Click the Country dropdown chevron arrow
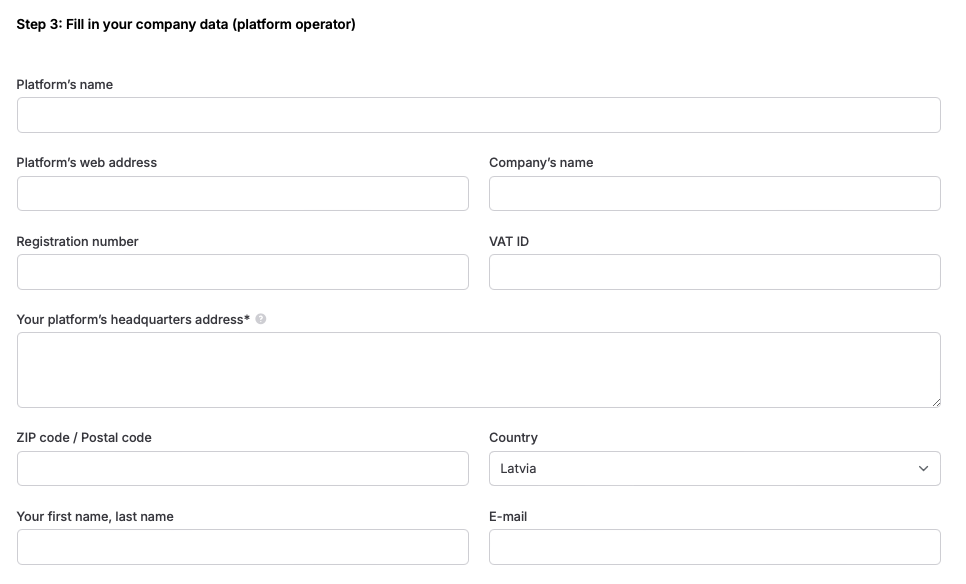 (x=923, y=468)
